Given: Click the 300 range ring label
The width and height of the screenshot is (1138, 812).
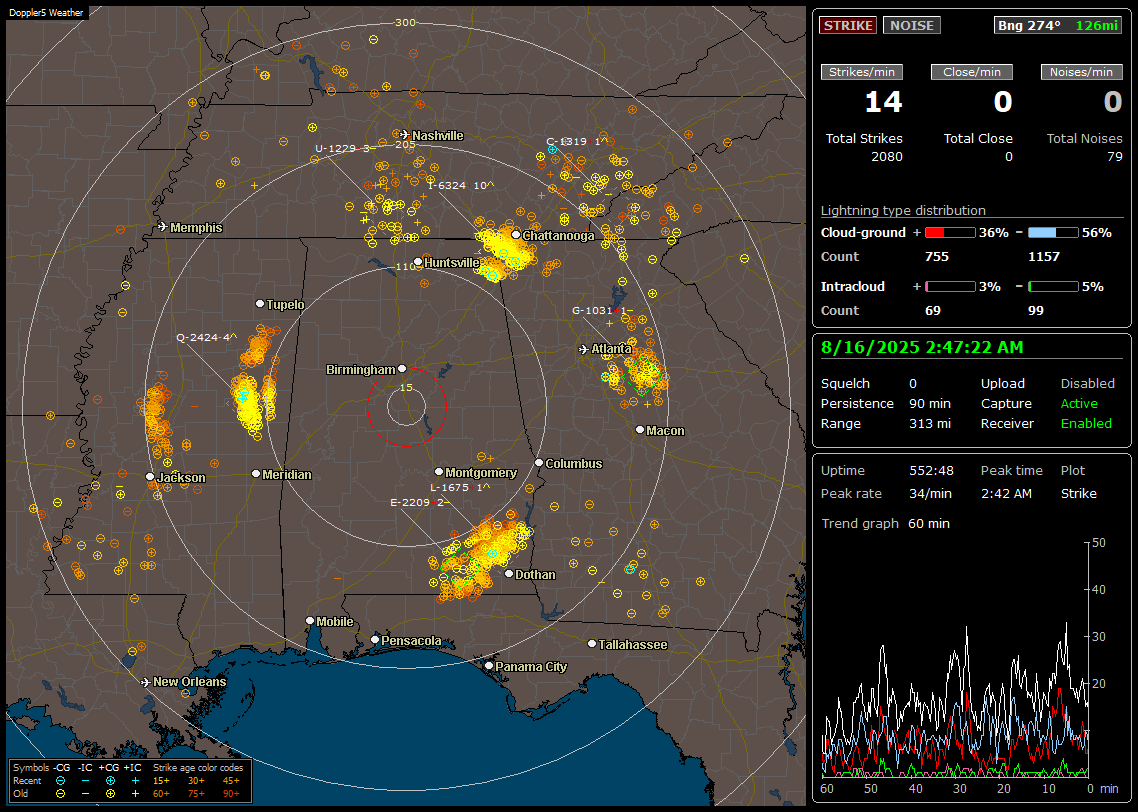Looking at the screenshot, I should pos(405,22).
